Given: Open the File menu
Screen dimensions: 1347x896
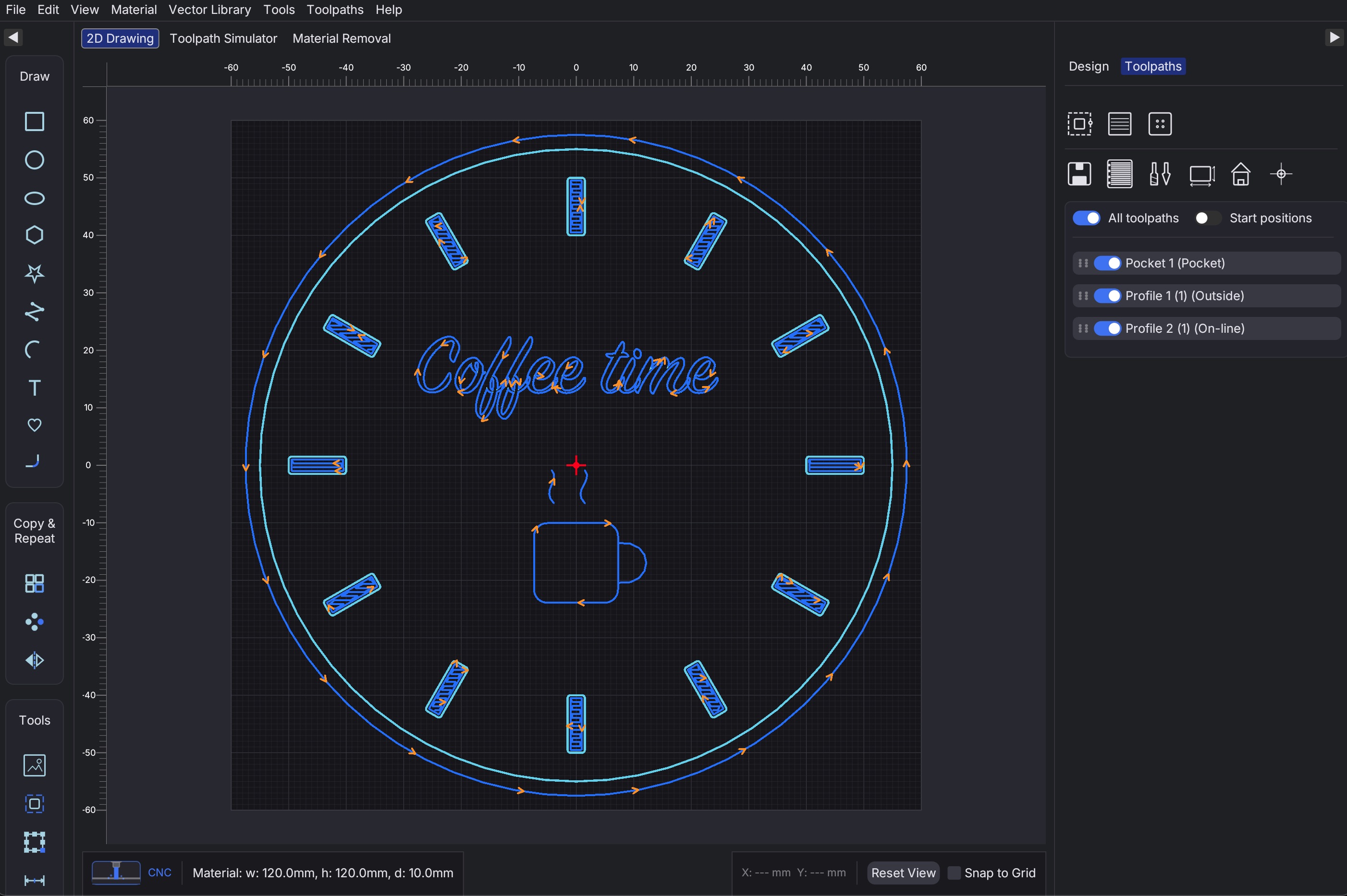Looking at the screenshot, I should (x=15, y=10).
